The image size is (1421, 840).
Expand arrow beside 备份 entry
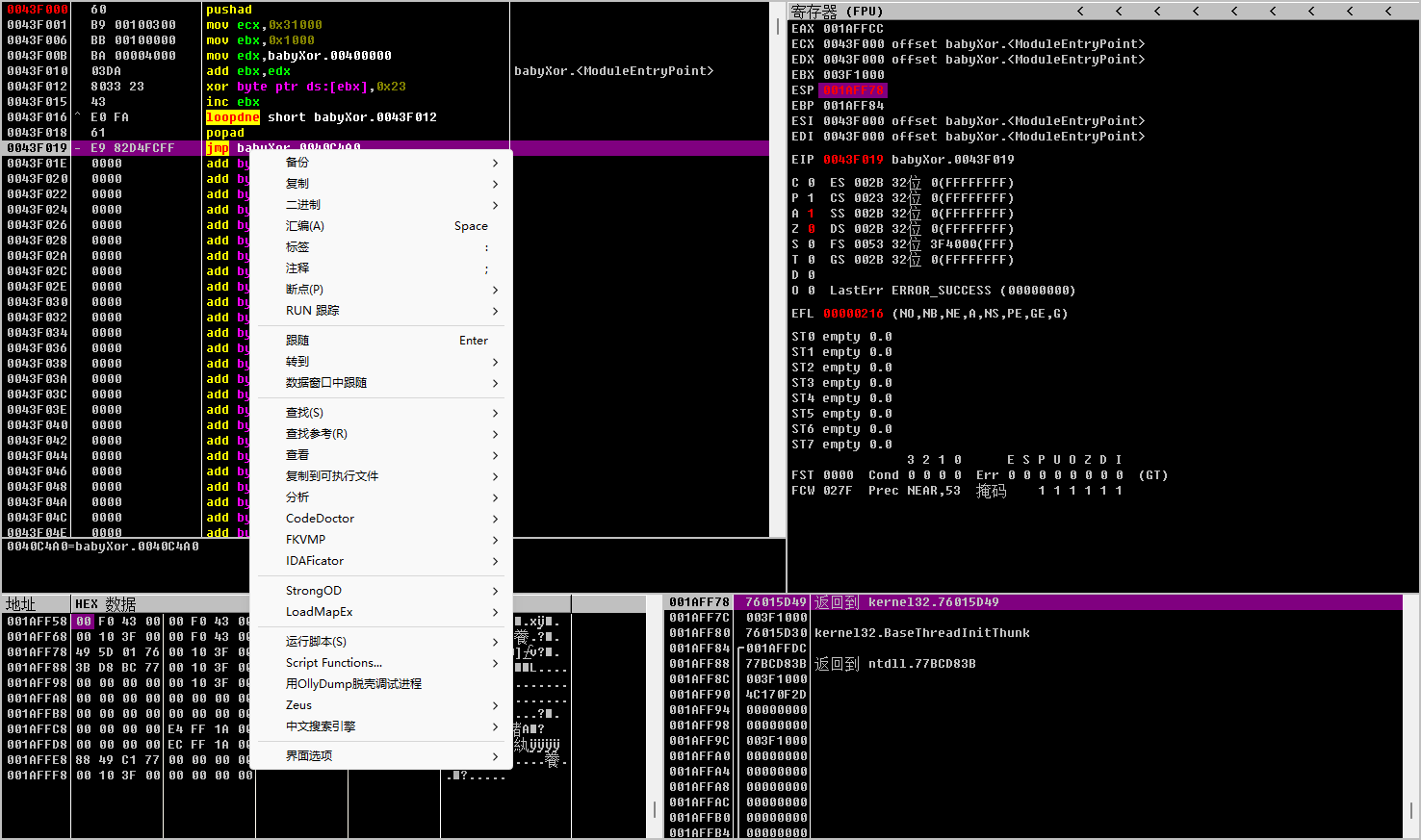[496, 163]
